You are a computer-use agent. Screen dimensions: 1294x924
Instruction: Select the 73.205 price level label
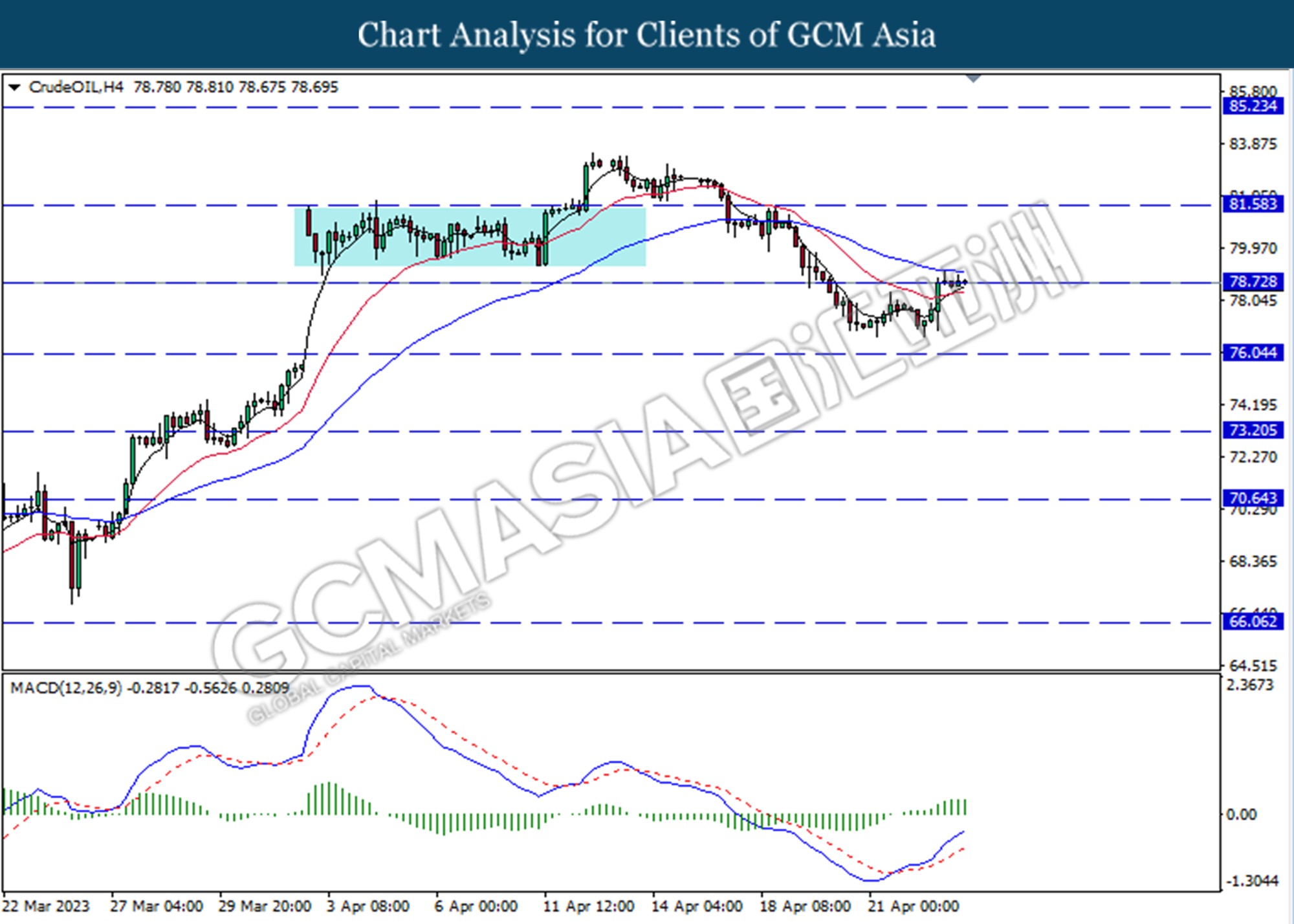[1253, 430]
